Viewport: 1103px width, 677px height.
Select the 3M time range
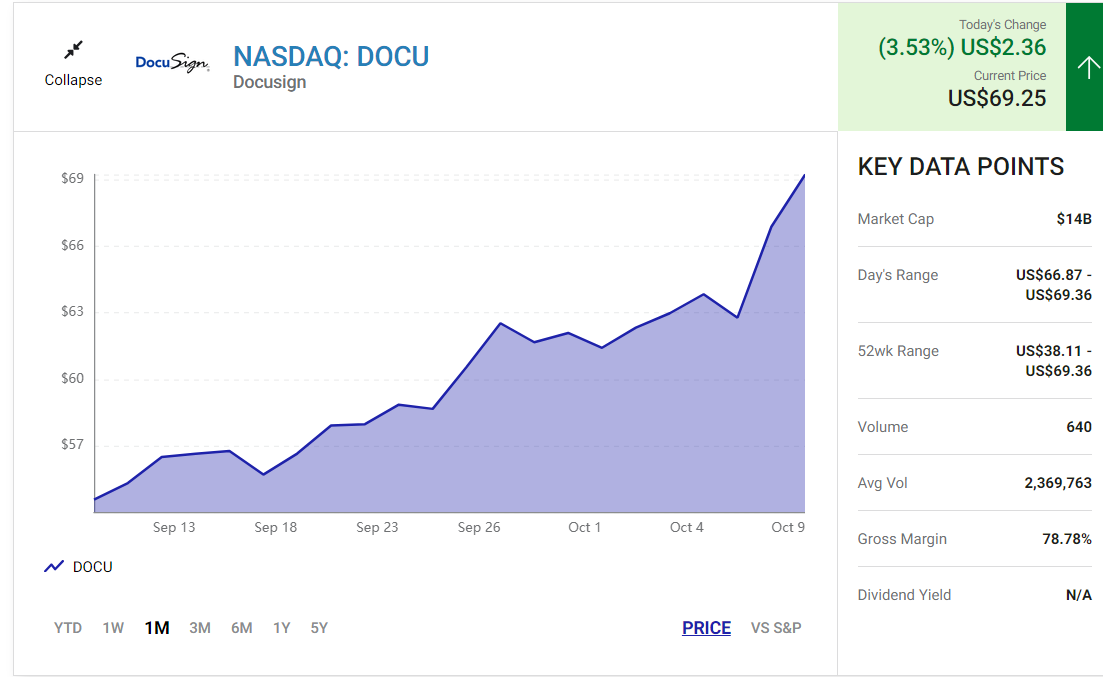[x=200, y=628]
